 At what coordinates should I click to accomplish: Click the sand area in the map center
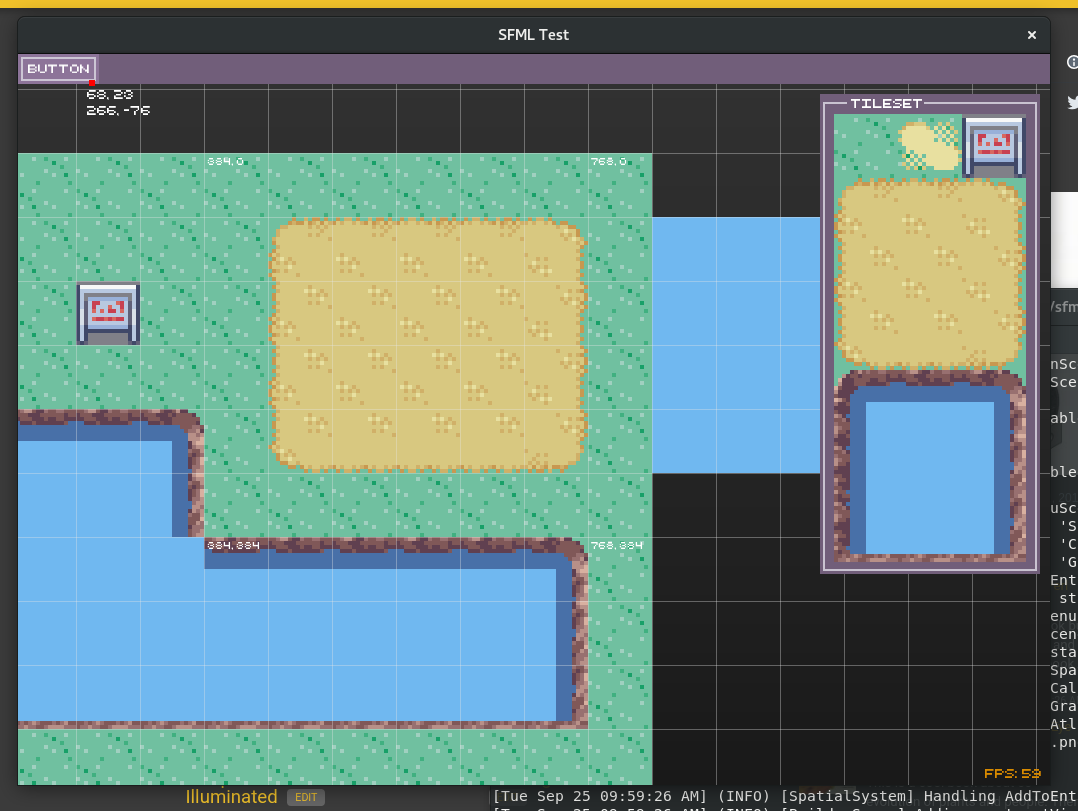(x=427, y=345)
